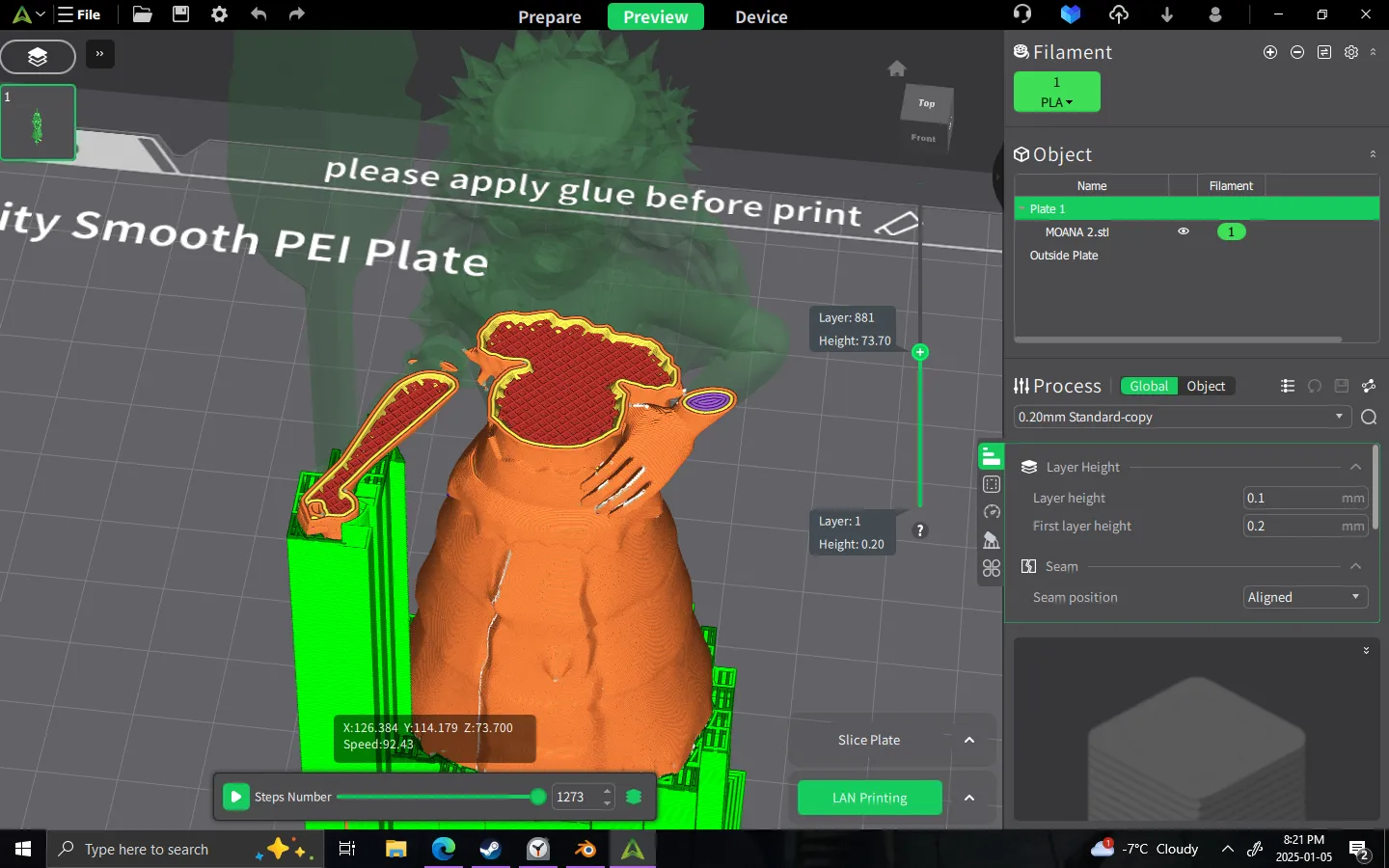
Task: Open the PLA filament dropdown
Action: point(1056,102)
